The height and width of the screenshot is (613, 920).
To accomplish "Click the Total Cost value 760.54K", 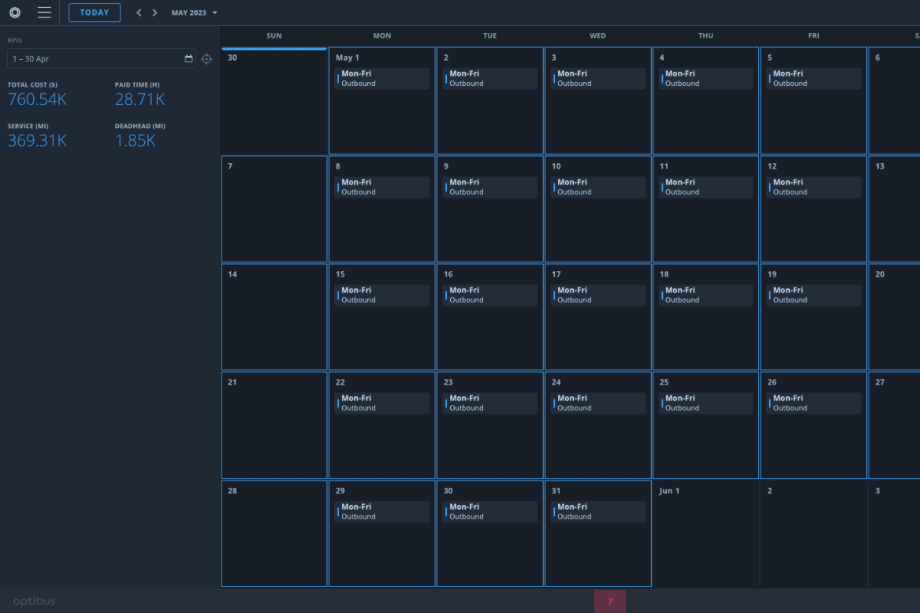I will click(x=36, y=99).
